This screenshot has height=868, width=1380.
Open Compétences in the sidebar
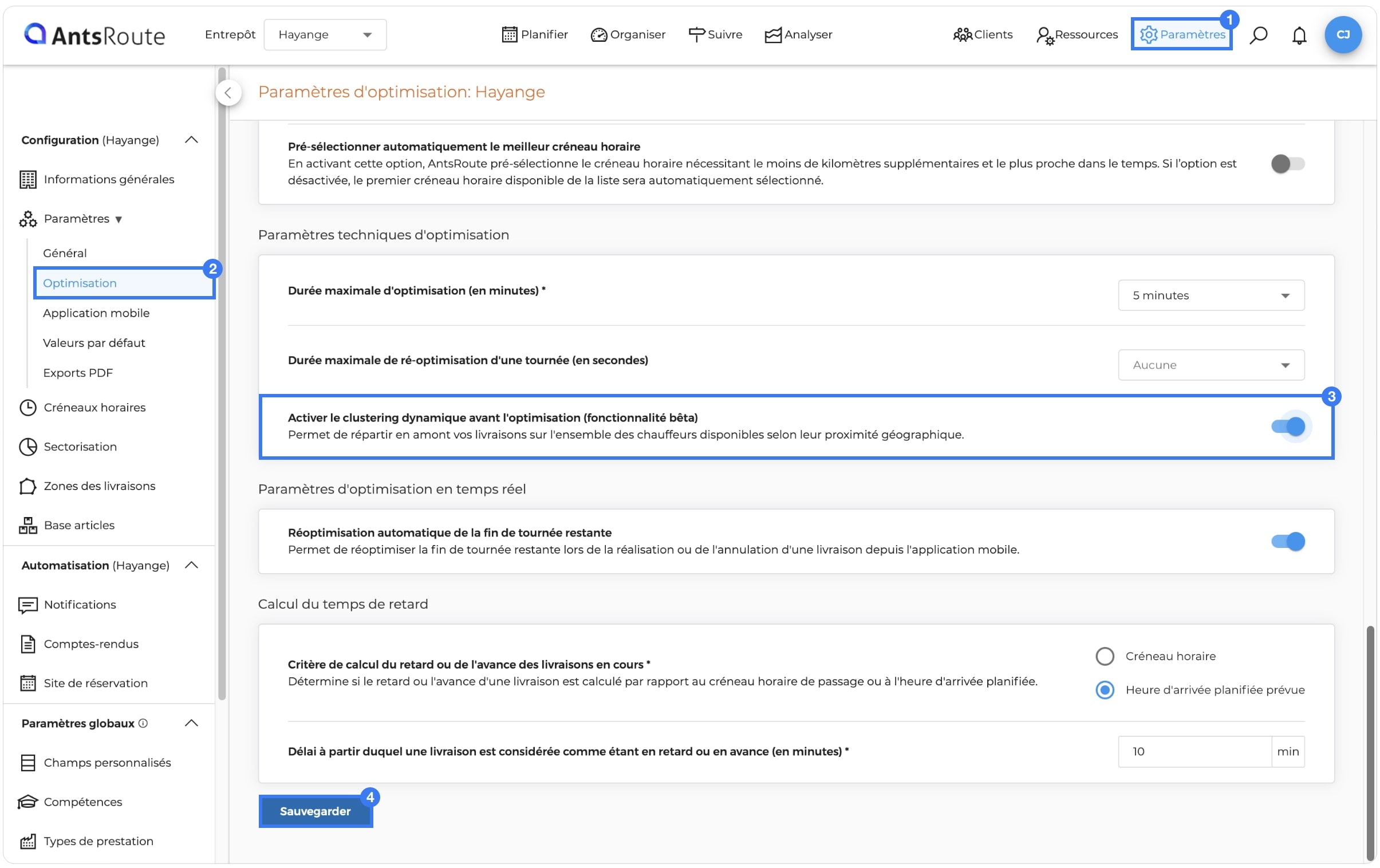coord(83,802)
